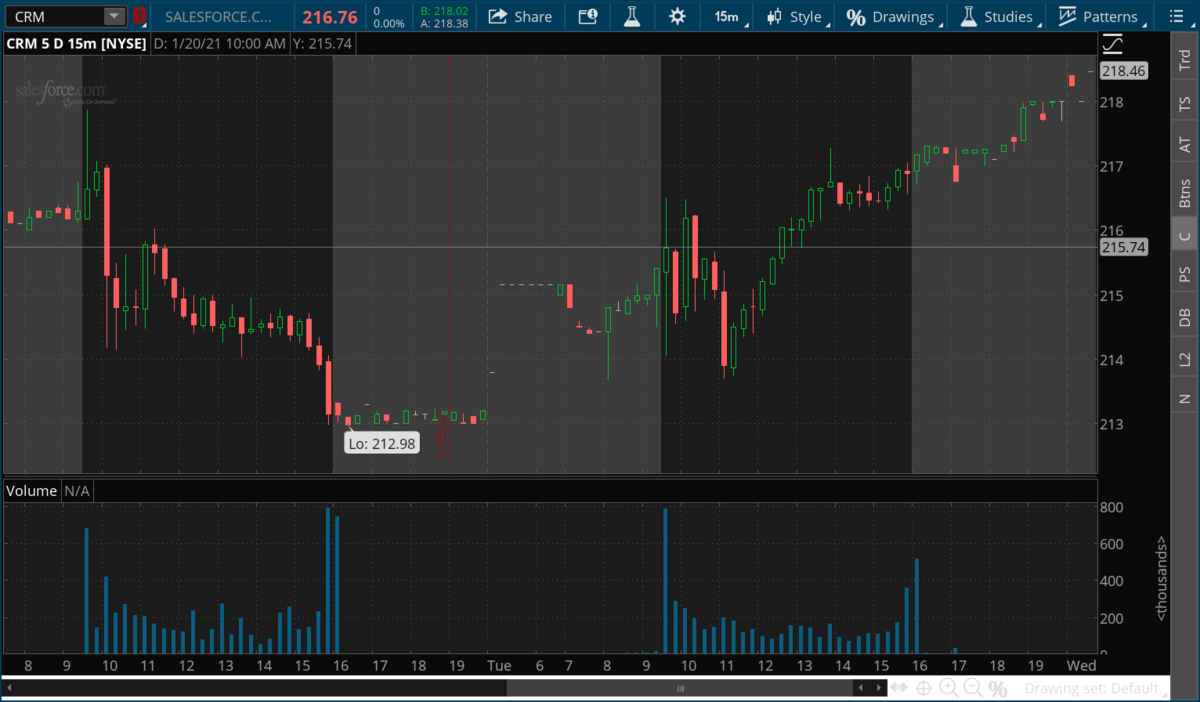Image resolution: width=1200 pixels, height=702 pixels.
Task: Click the expand time axis arrows icon
Action: pos(900,688)
